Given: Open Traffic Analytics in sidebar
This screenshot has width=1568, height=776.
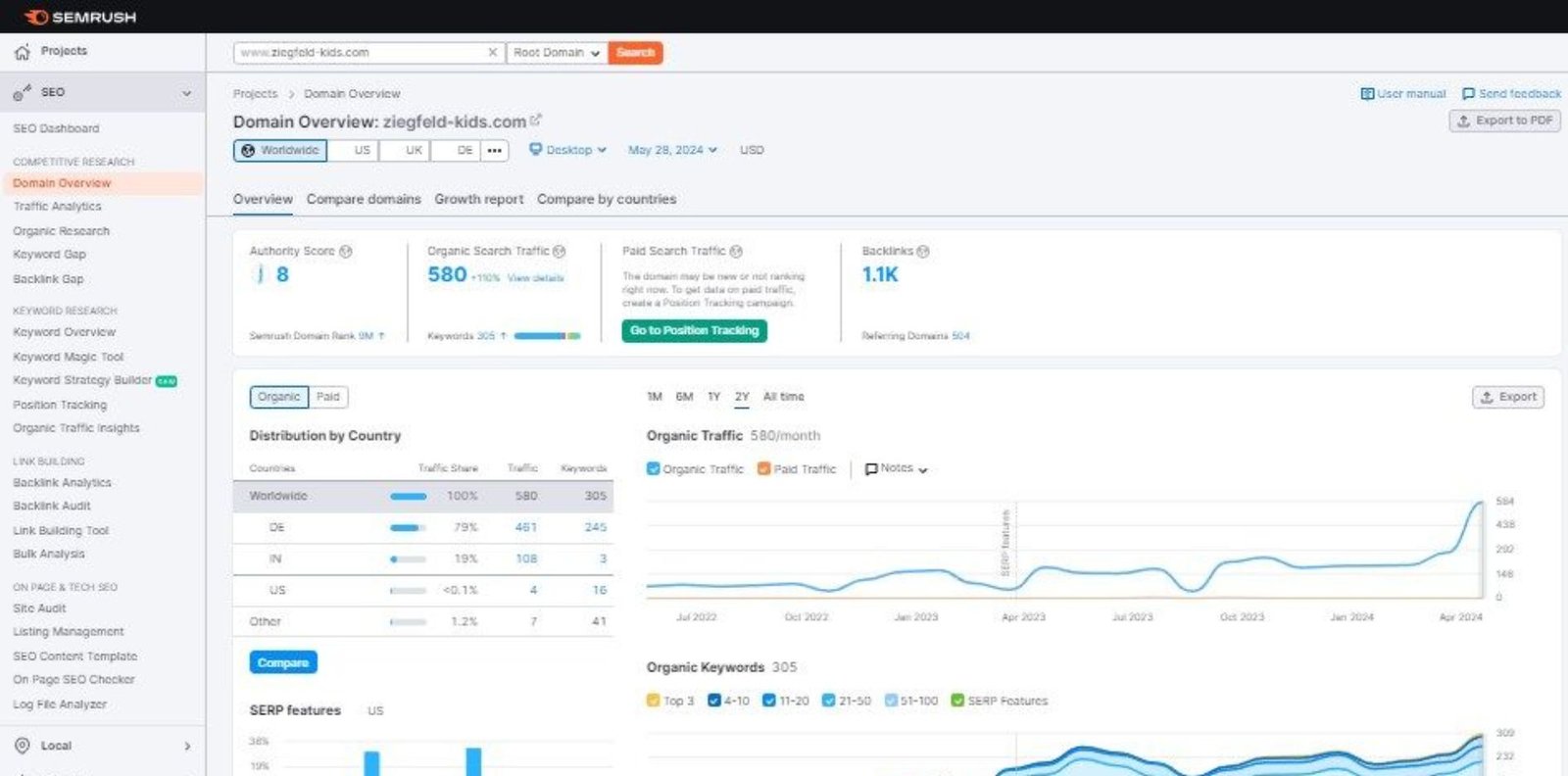Looking at the screenshot, I should (57, 207).
